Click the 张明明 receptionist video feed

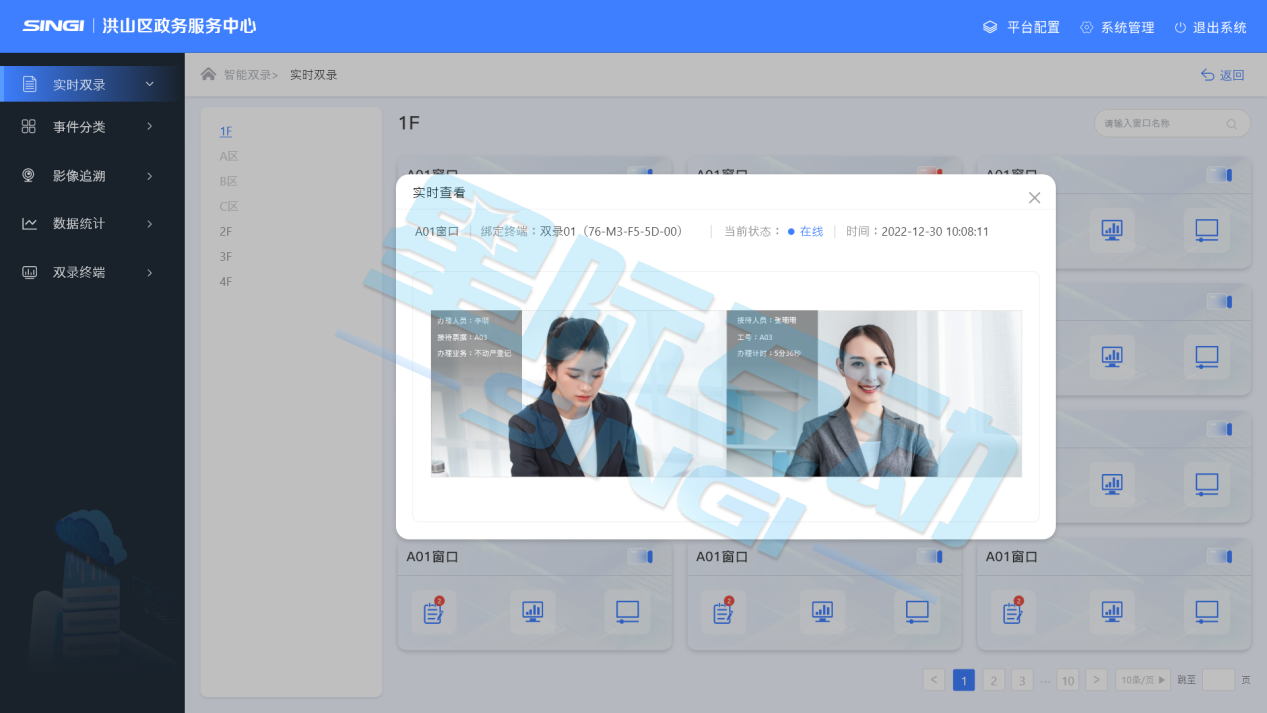click(x=874, y=393)
